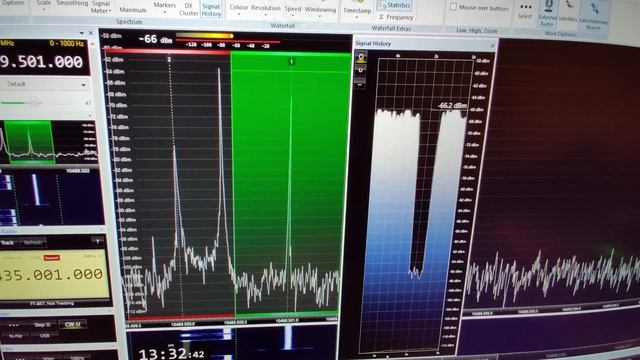Screen dimensions: 640x360
Task: Click the Maximum spectrum ribbon item
Action: [x=133, y=9]
